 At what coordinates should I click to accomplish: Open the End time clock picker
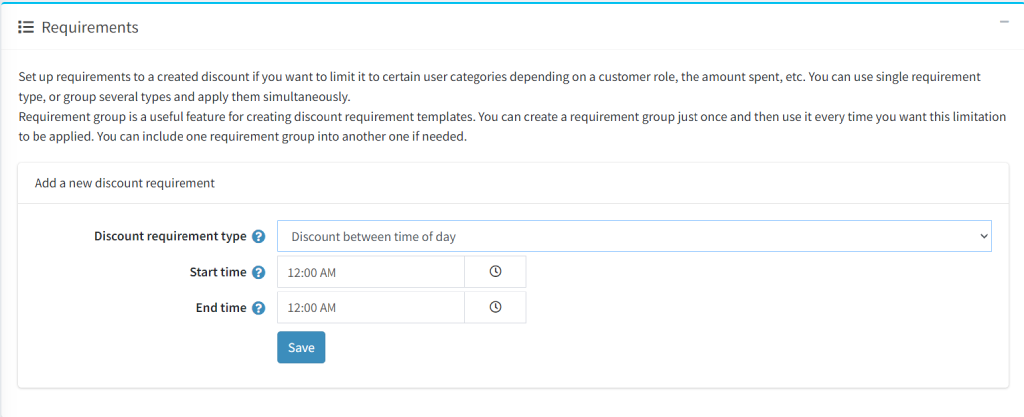pos(495,307)
